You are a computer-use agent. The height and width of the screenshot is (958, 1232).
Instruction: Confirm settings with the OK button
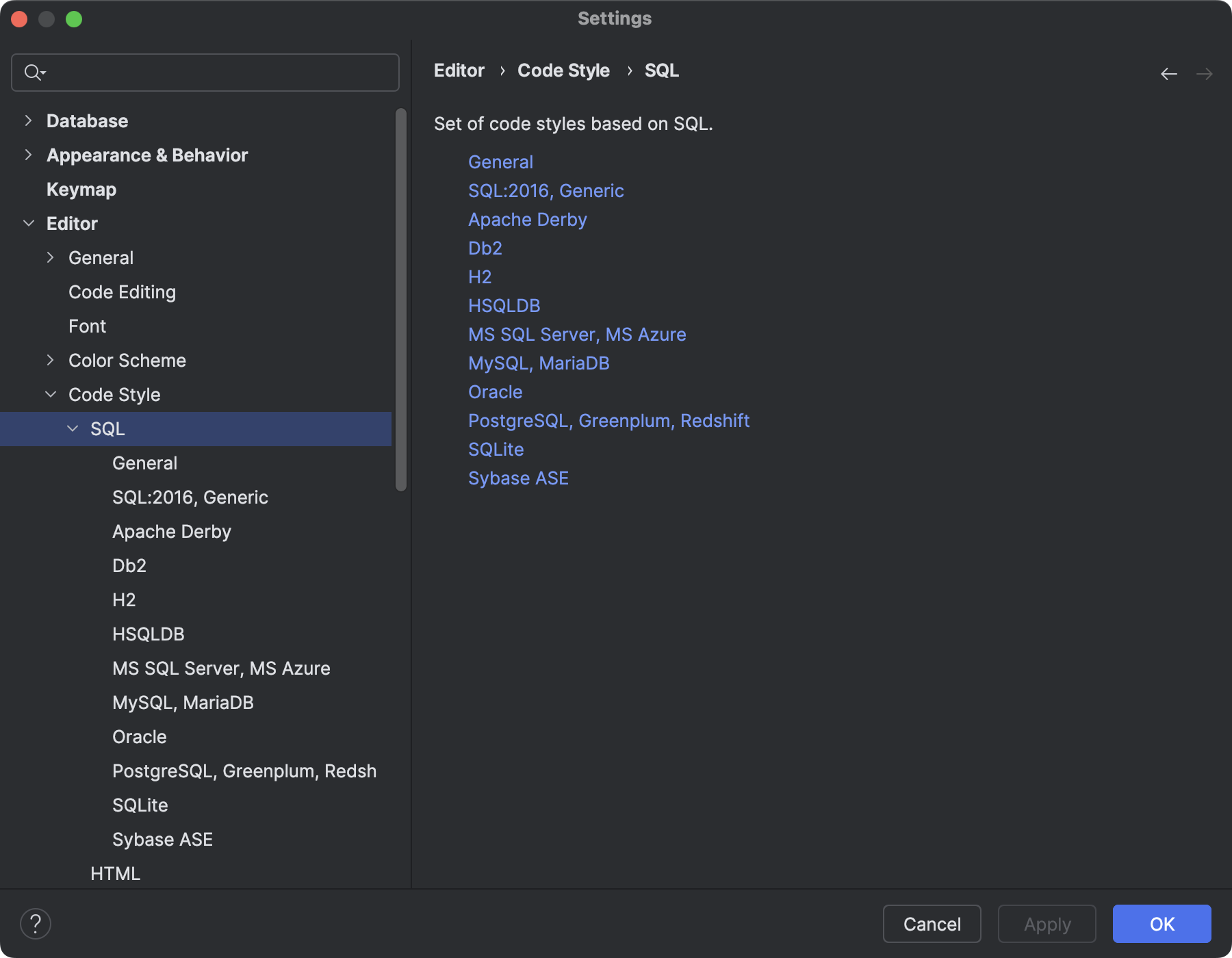[x=1162, y=924]
